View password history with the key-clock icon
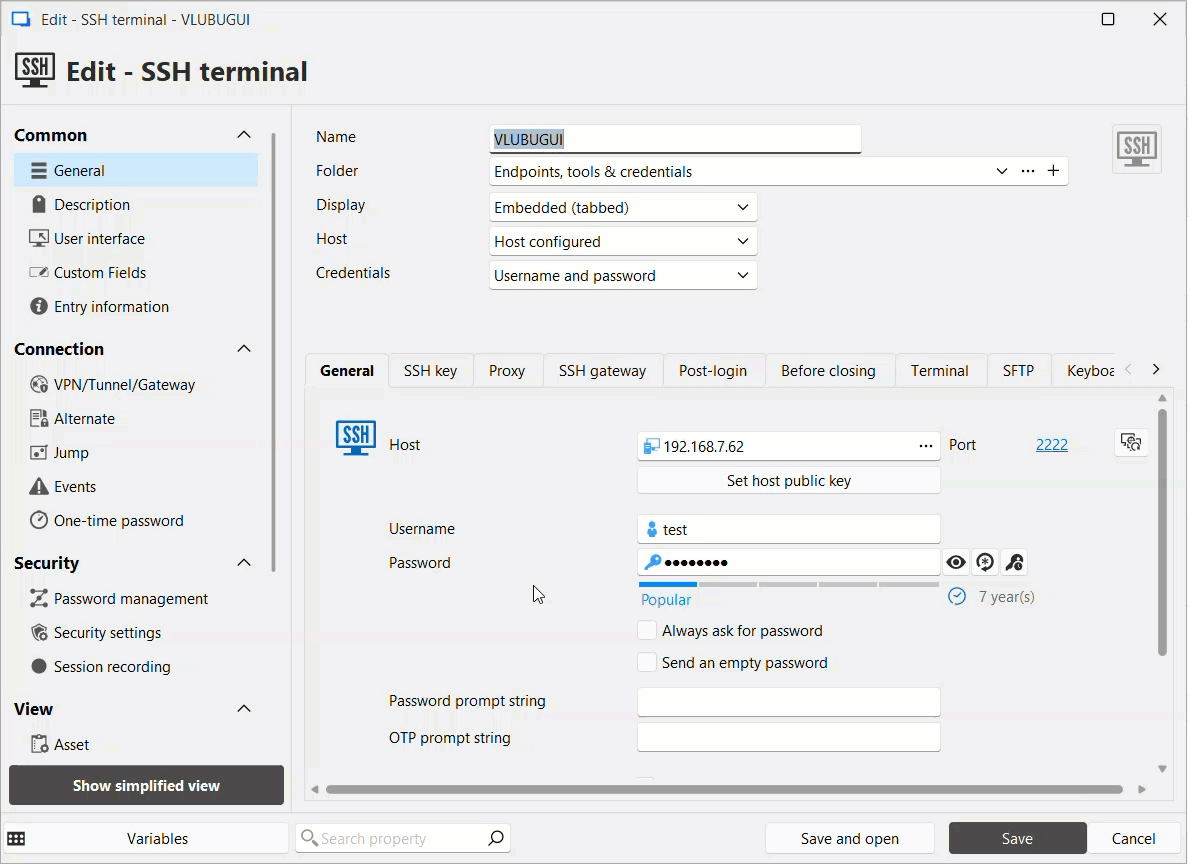Viewport: 1188px width, 864px height. point(1014,562)
